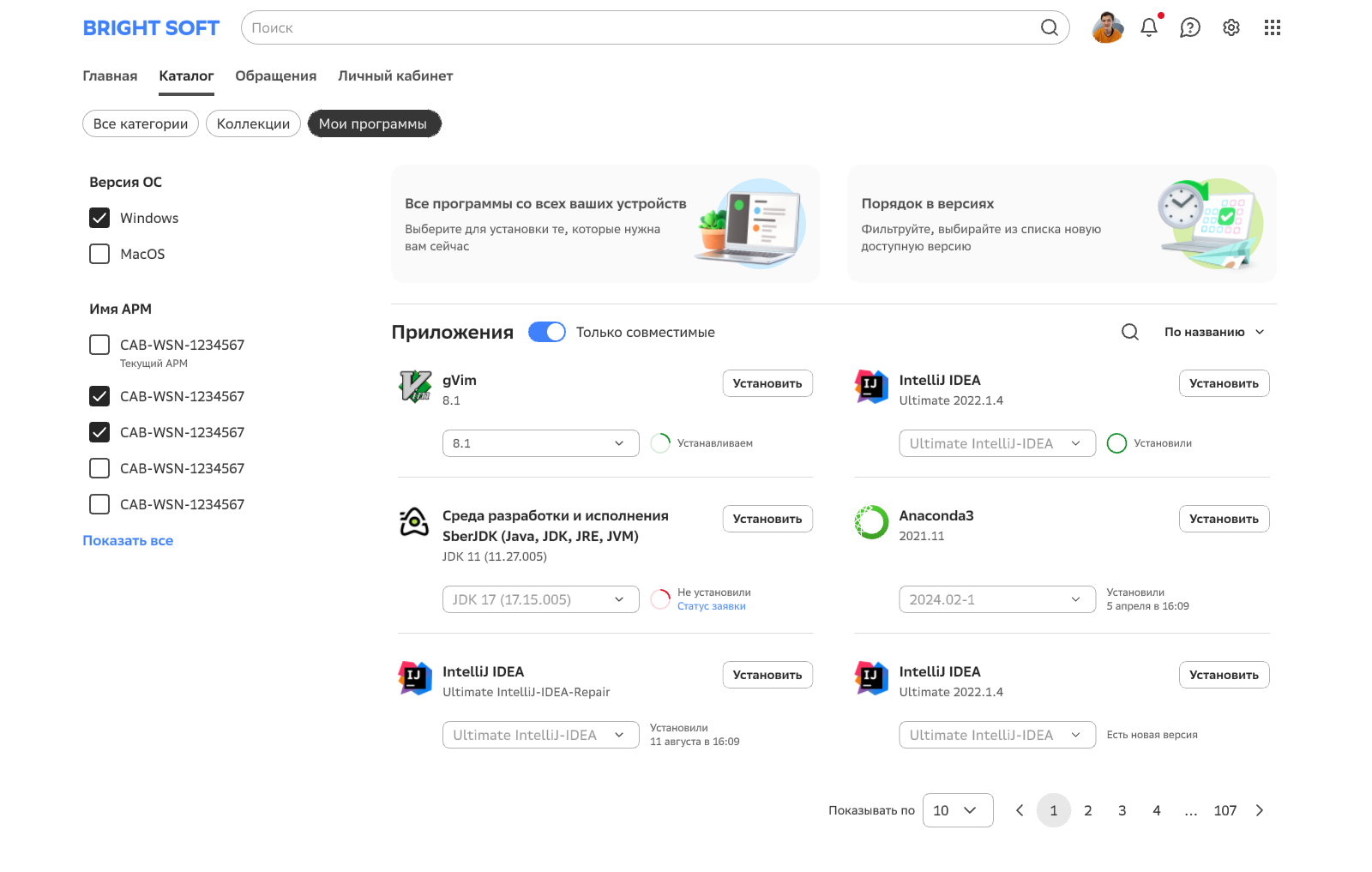Click the IntelliJ IDEA Ultimate 2022.1.4 app icon
The height and width of the screenshot is (872, 1372).
coord(871,387)
